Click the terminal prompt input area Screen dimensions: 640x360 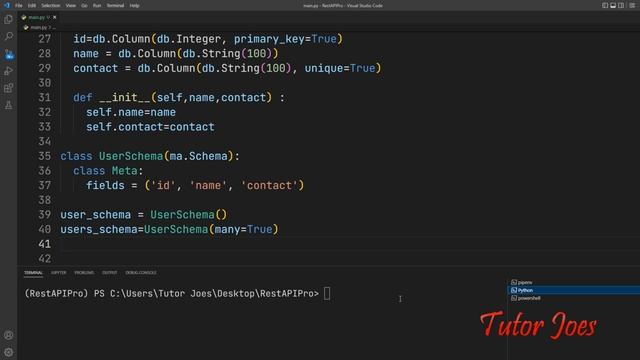pos(327,293)
